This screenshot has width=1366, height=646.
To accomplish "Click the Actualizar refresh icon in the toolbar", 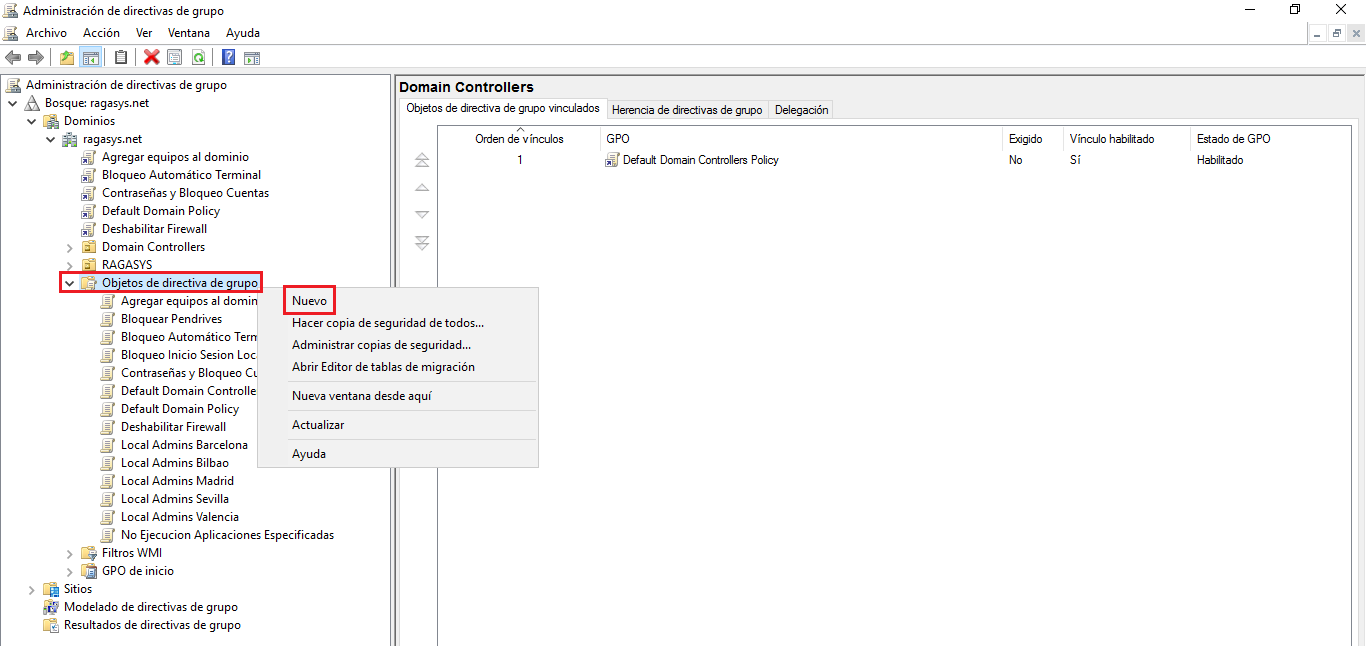I will pyautogui.click(x=199, y=57).
